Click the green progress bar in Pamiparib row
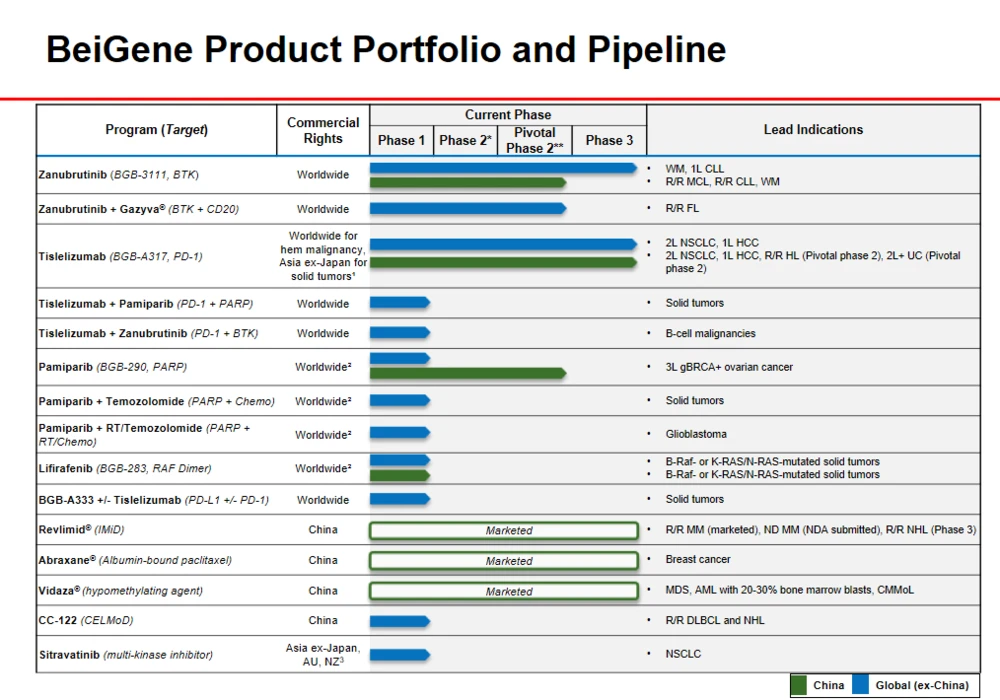1000x700 pixels. [x=467, y=374]
